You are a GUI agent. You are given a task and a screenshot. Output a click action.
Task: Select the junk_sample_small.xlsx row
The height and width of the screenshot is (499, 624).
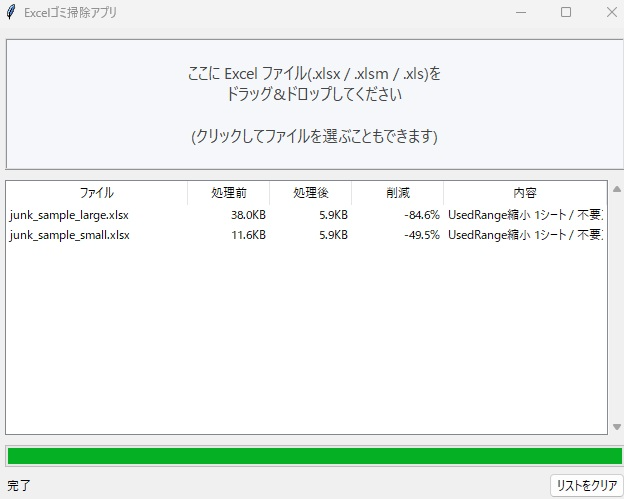click(306, 235)
